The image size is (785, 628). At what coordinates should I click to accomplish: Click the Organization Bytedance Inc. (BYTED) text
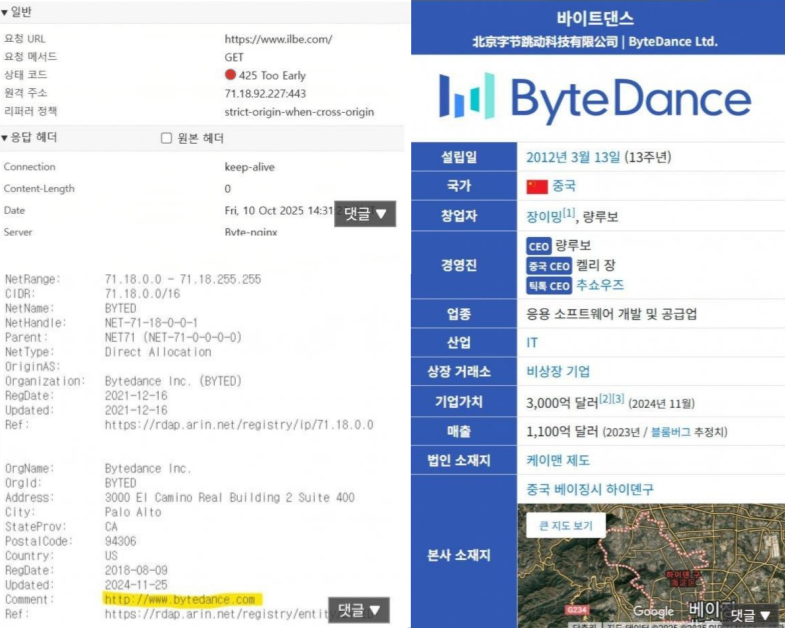pyautogui.click(x=173, y=381)
